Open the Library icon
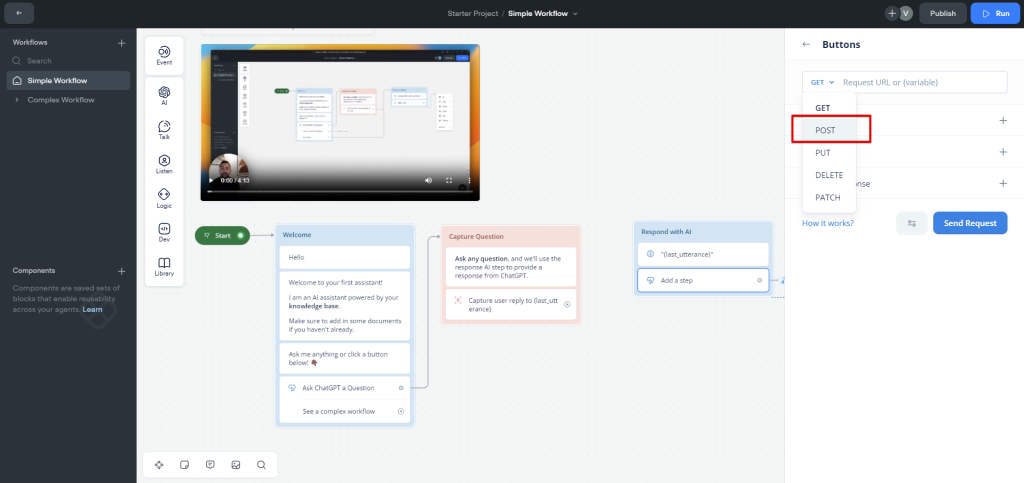Image resolution: width=1024 pixels, height=483 pixels. (164, 266)
